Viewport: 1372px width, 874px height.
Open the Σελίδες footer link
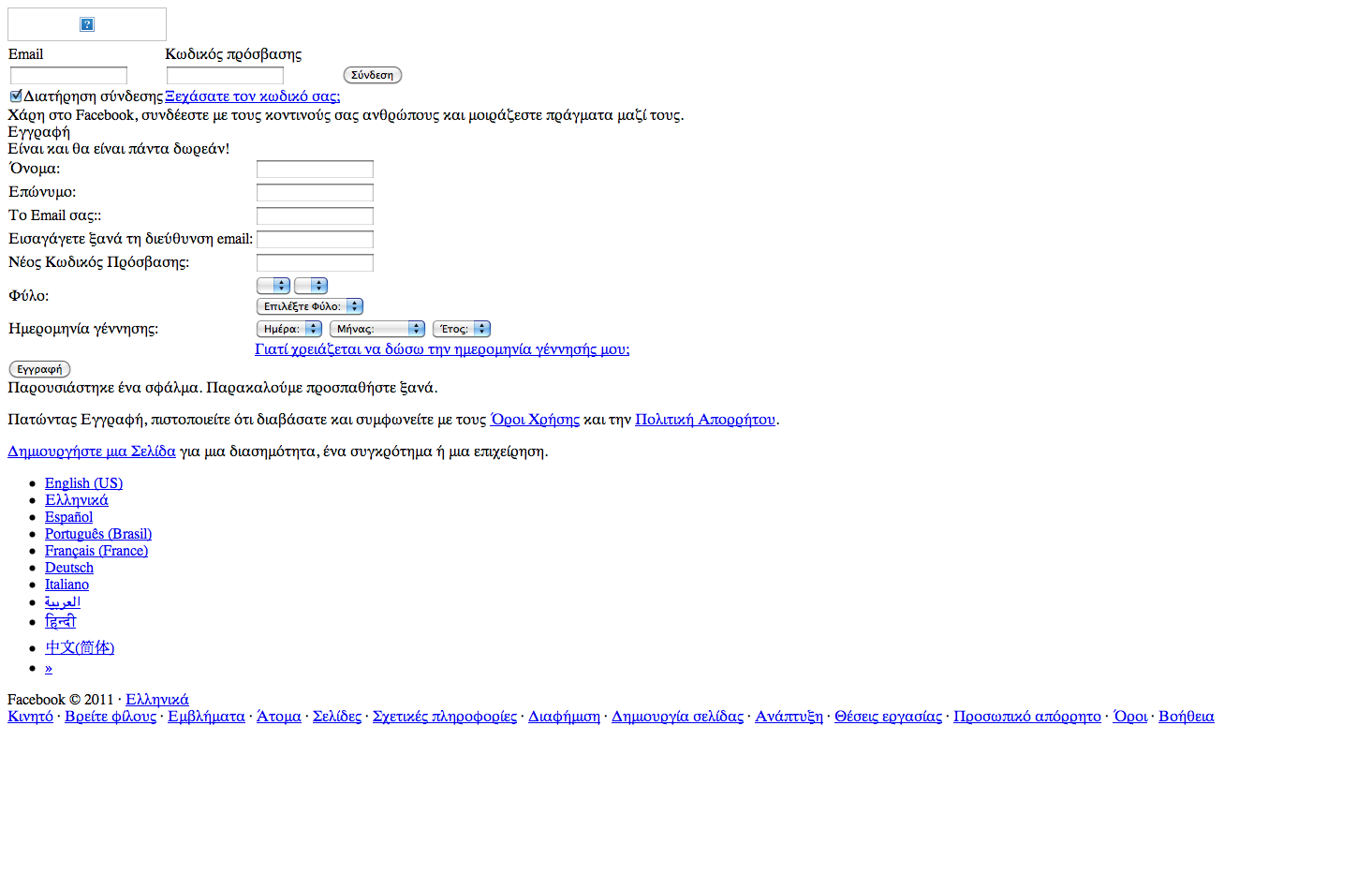(337, 717)
